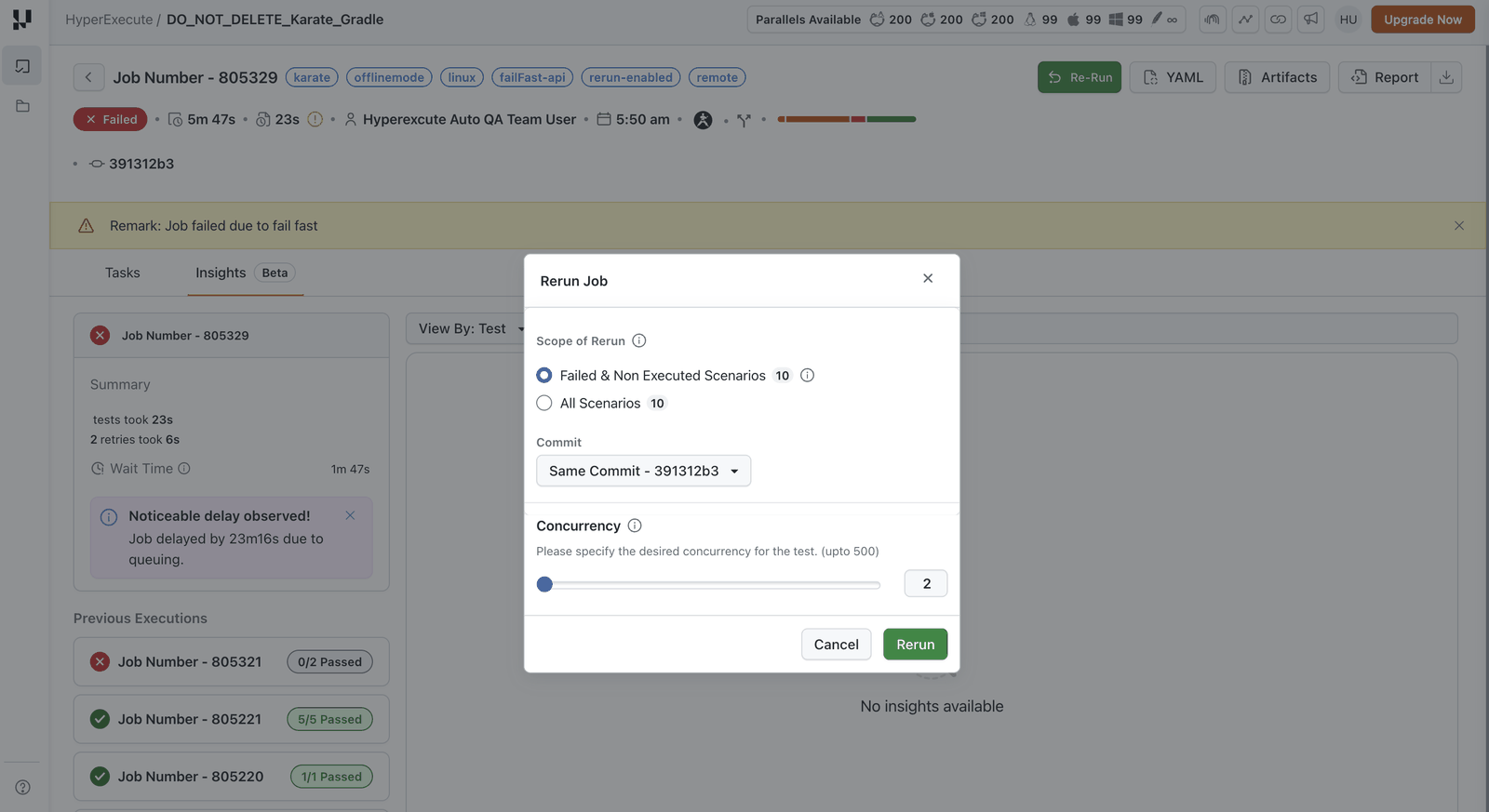Select the All Scenarios radio option
Viewport: 1489px width, 812px height.
[x=544, y=404]
